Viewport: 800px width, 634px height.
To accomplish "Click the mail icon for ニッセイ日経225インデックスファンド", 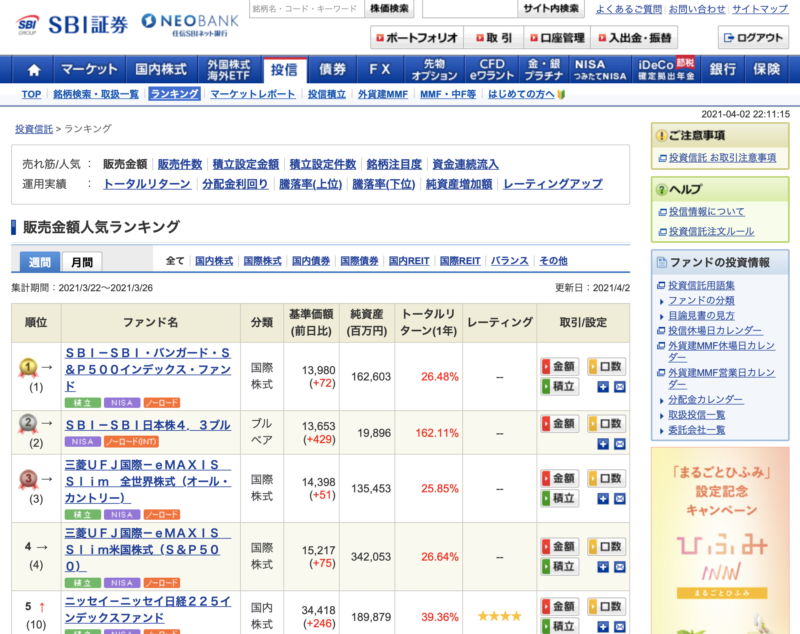I will tap(619, 627).
